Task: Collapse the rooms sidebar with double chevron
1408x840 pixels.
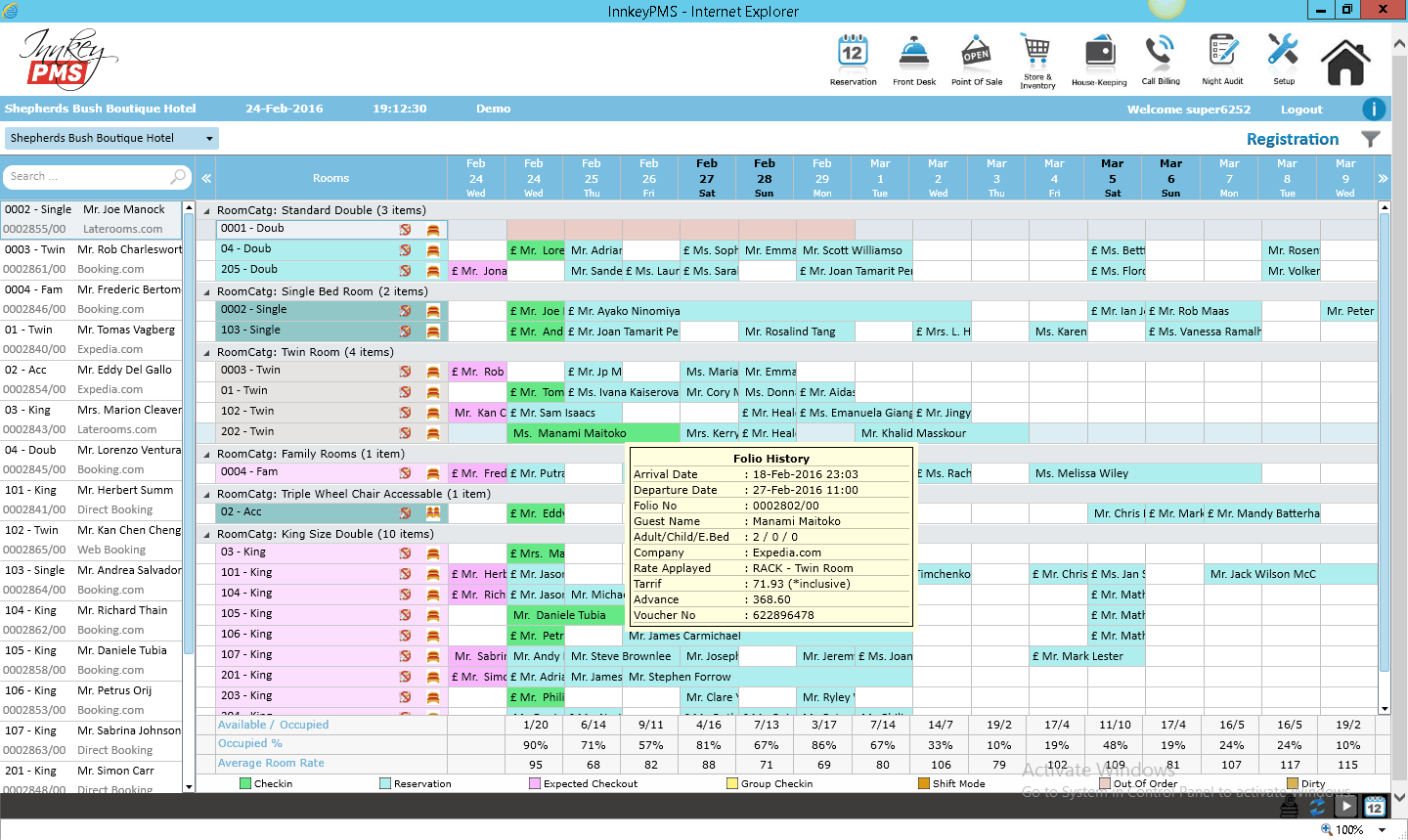Action: [x=206, y=179]
